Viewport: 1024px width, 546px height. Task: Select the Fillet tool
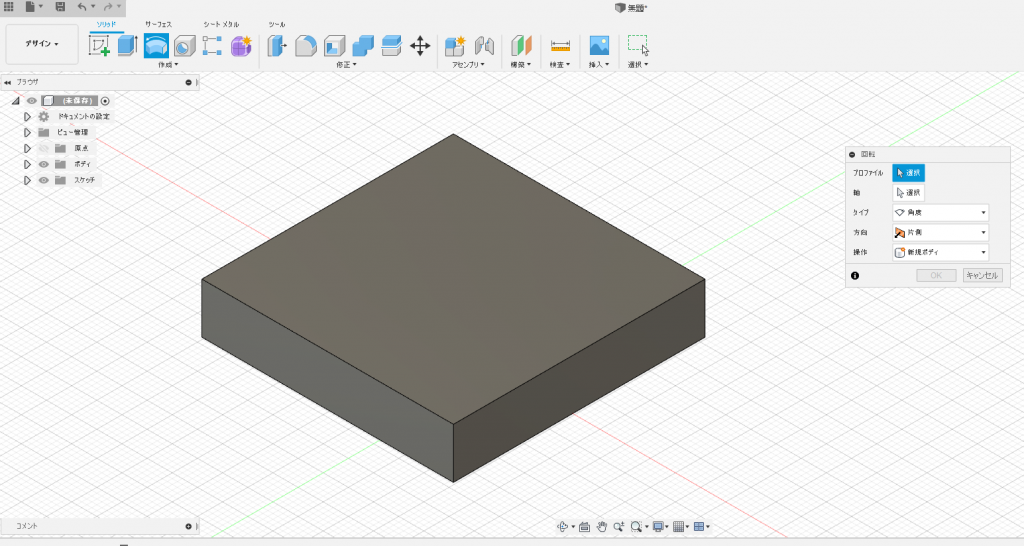coord(306,46)
